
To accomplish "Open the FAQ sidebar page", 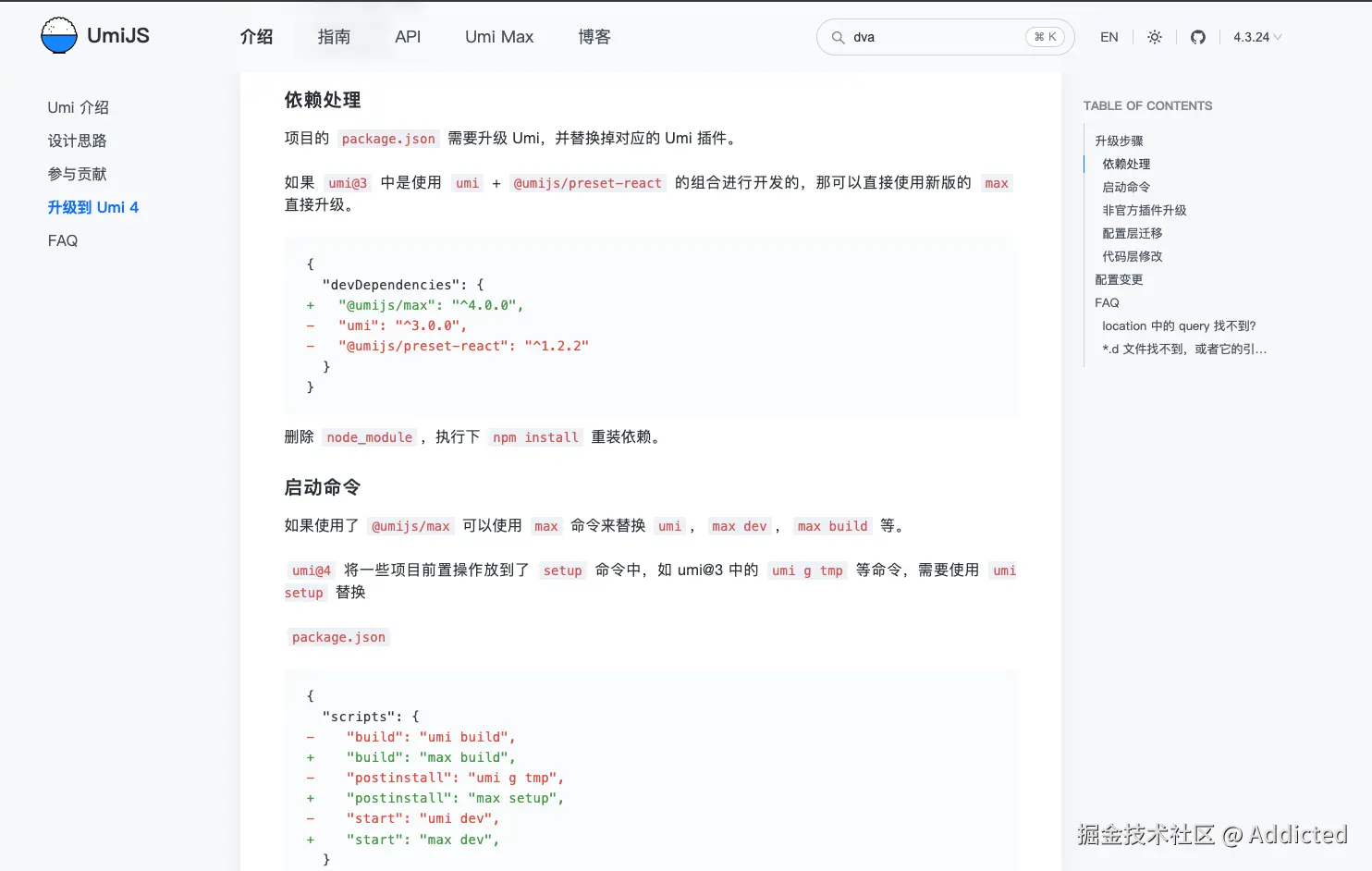I will click(63, 240).
